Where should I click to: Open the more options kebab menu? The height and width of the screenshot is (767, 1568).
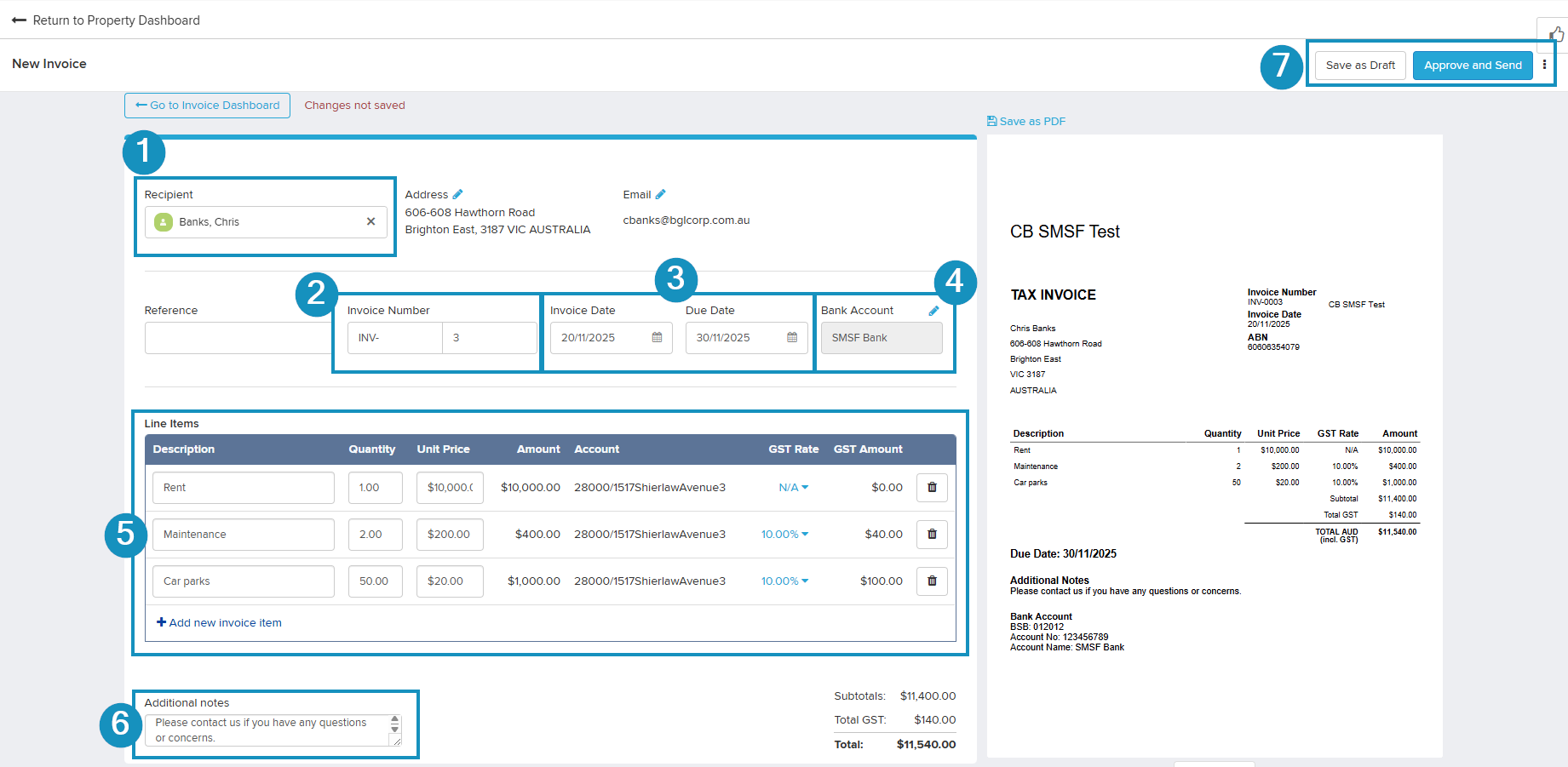(1544, 65)
